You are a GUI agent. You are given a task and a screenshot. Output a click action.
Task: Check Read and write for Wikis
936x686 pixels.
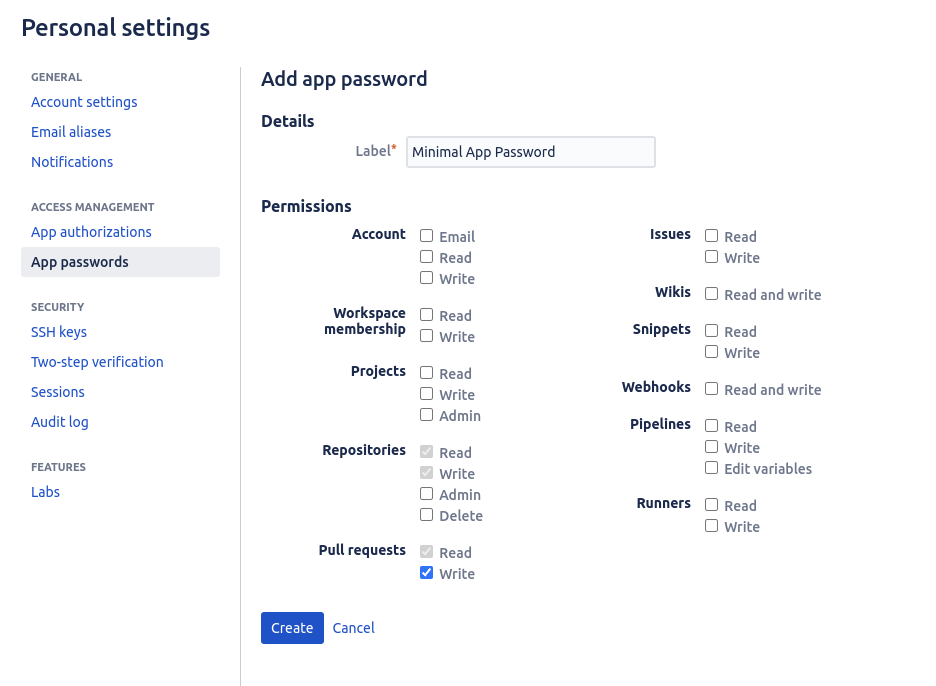(x=711, y=294)
